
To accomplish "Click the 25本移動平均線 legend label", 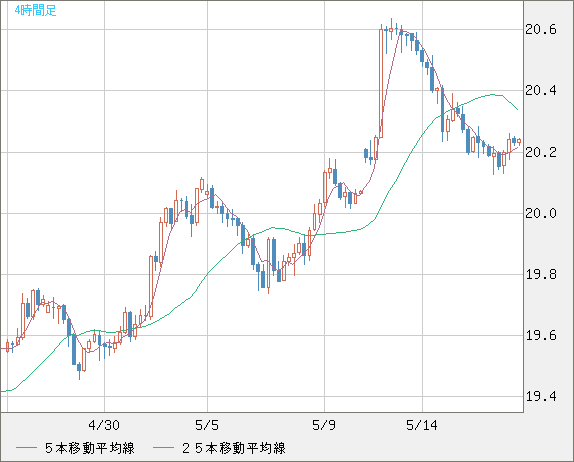I will tap(234, 448).
